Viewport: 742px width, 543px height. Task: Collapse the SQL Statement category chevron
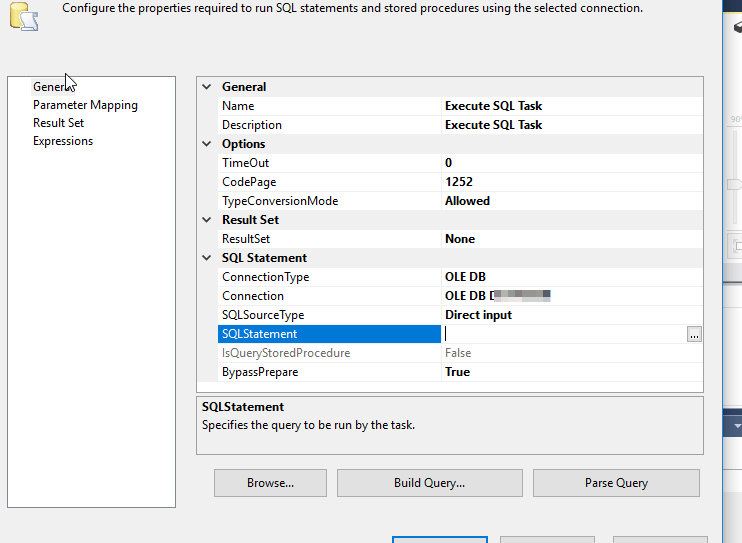click(207, 258)
